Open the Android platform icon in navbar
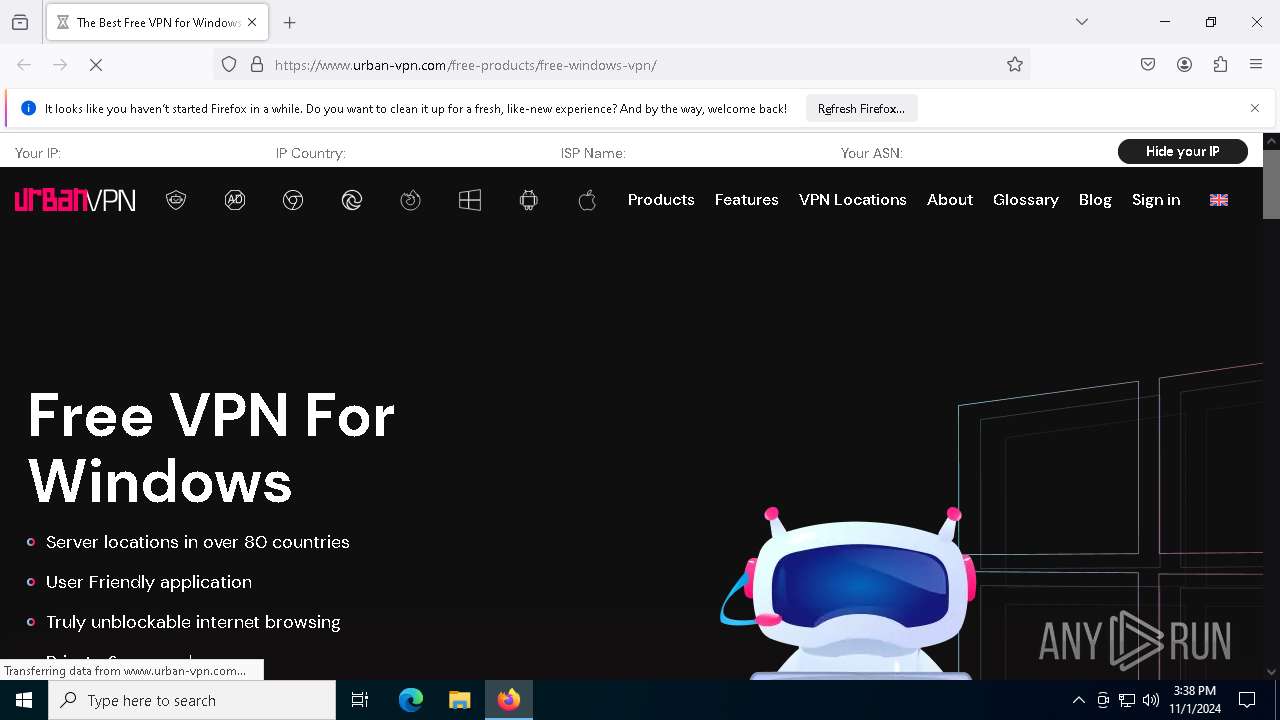The width and height of the screenshot is (1280, 720). coord(529,200)
